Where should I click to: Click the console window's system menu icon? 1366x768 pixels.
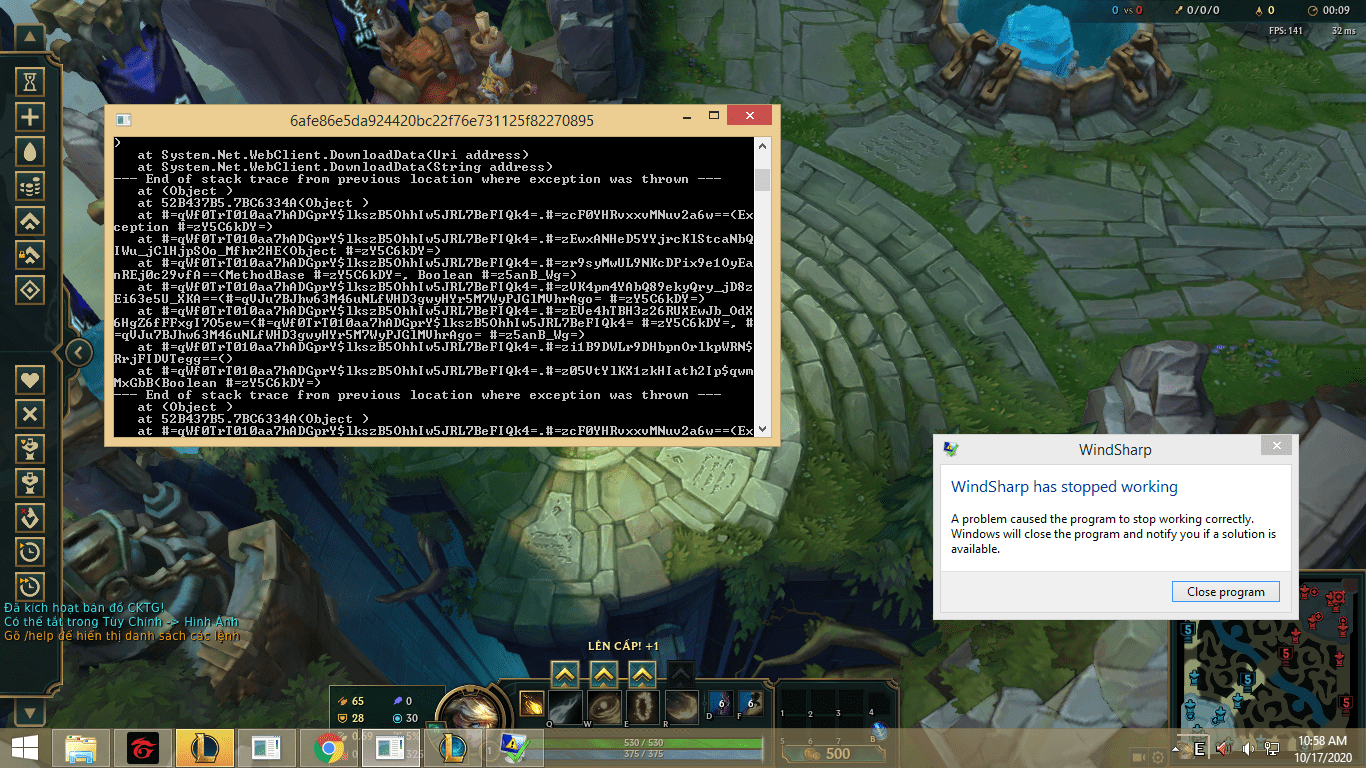click(x=123, y=121)
